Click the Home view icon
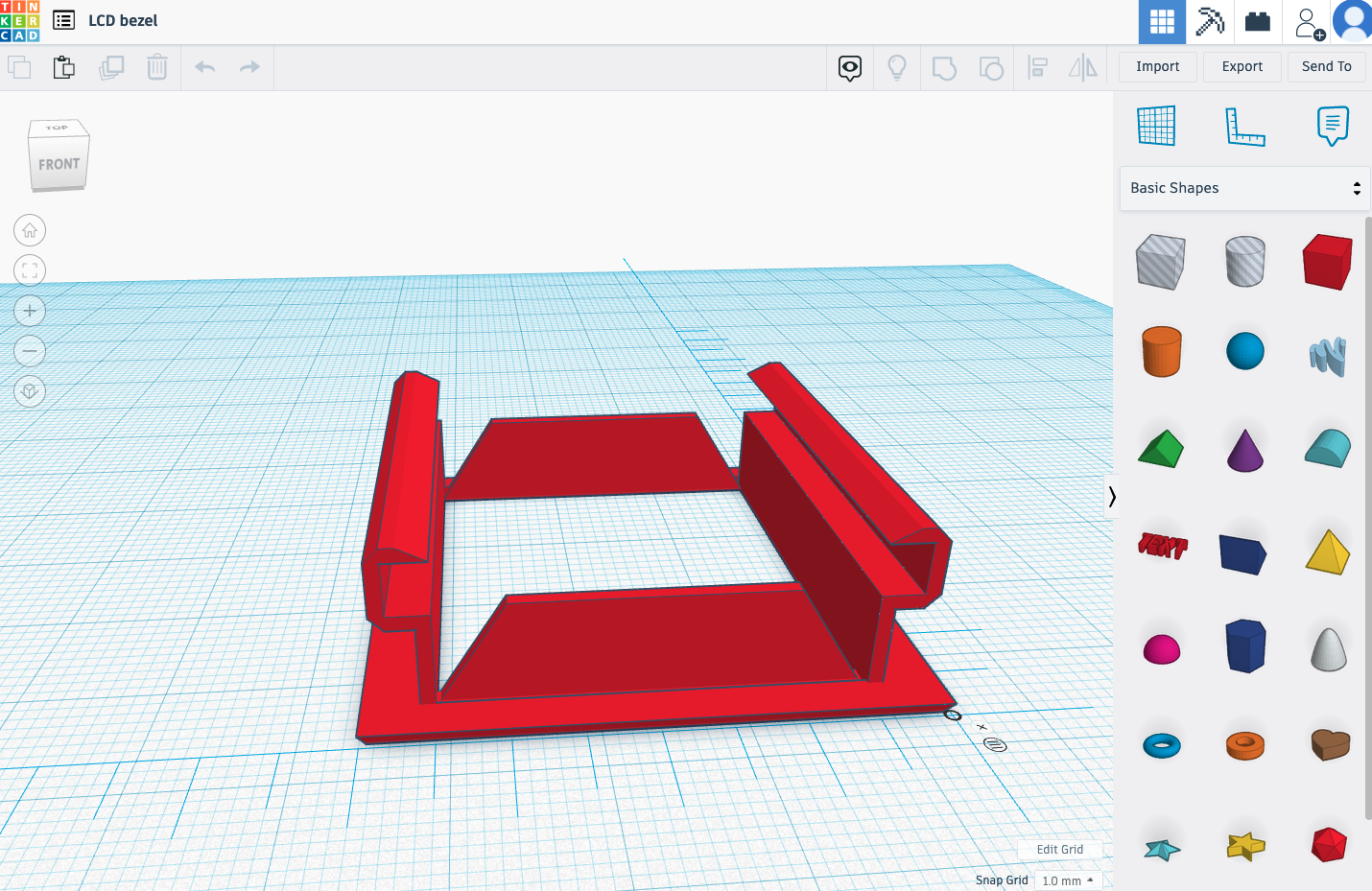1372x891 pixels. [30, 230]
